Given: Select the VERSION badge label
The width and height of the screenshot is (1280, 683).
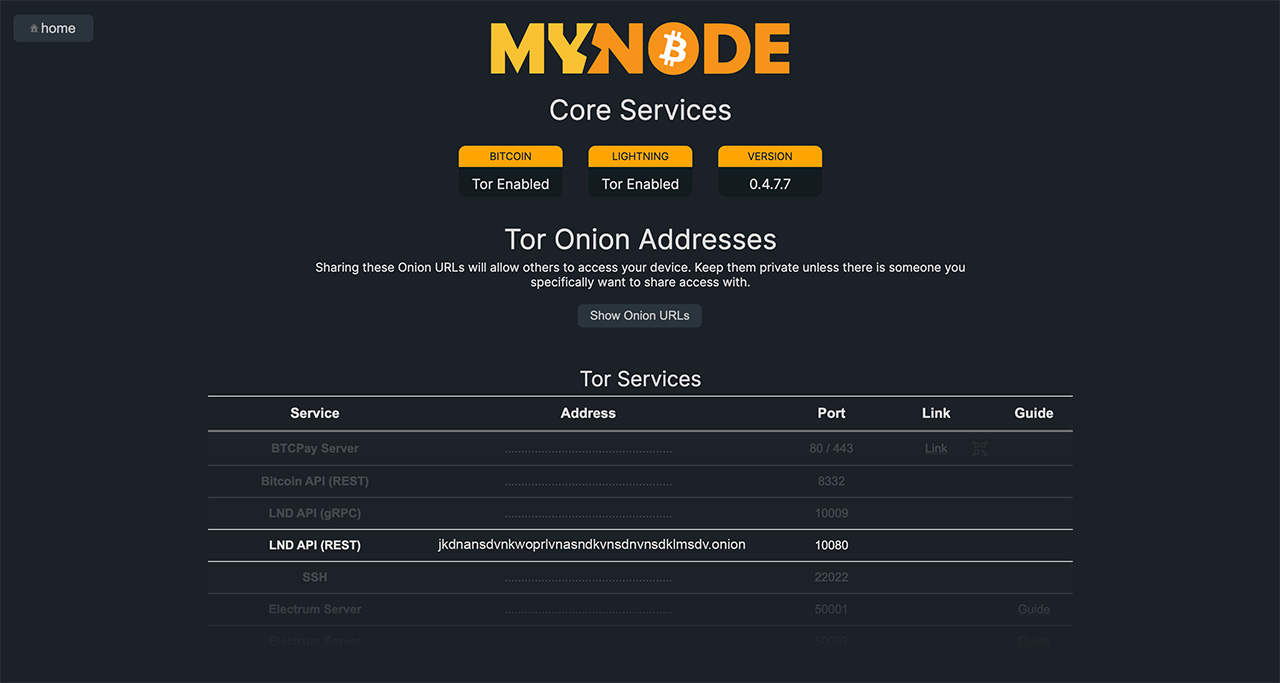Looking at the screenshot, I should point(770,156).
